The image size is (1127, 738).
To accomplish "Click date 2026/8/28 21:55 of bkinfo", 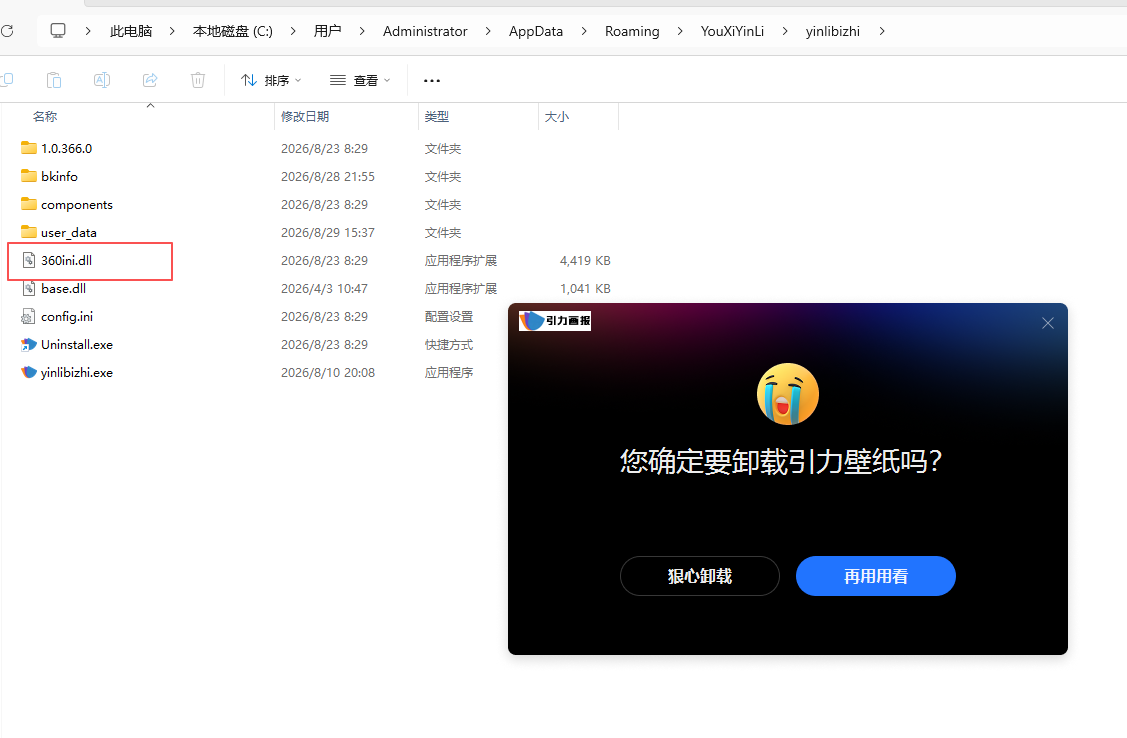I will pos(328,176).
